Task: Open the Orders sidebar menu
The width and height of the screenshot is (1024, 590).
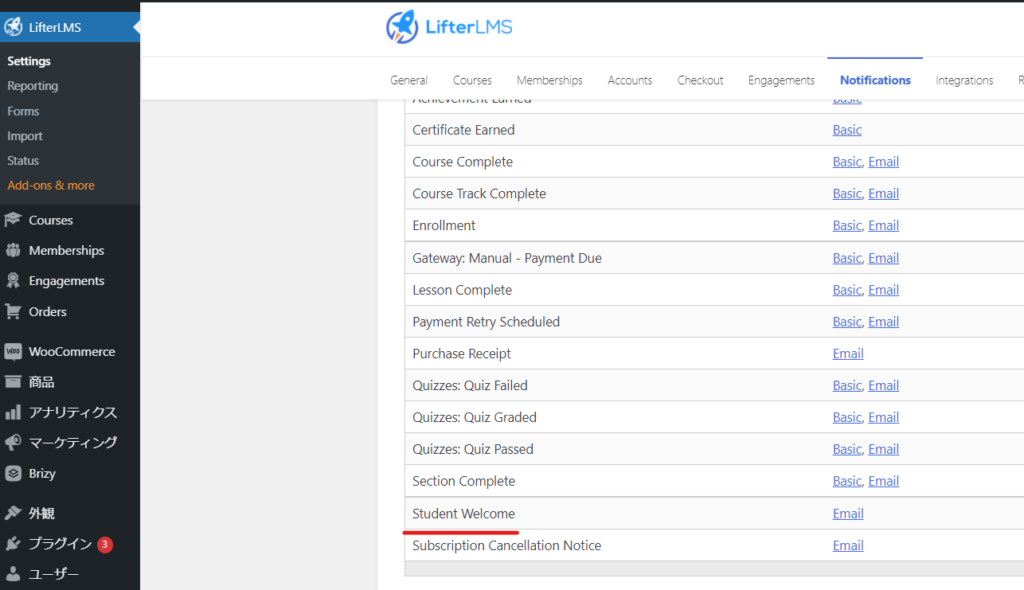Action: (48, 312)
